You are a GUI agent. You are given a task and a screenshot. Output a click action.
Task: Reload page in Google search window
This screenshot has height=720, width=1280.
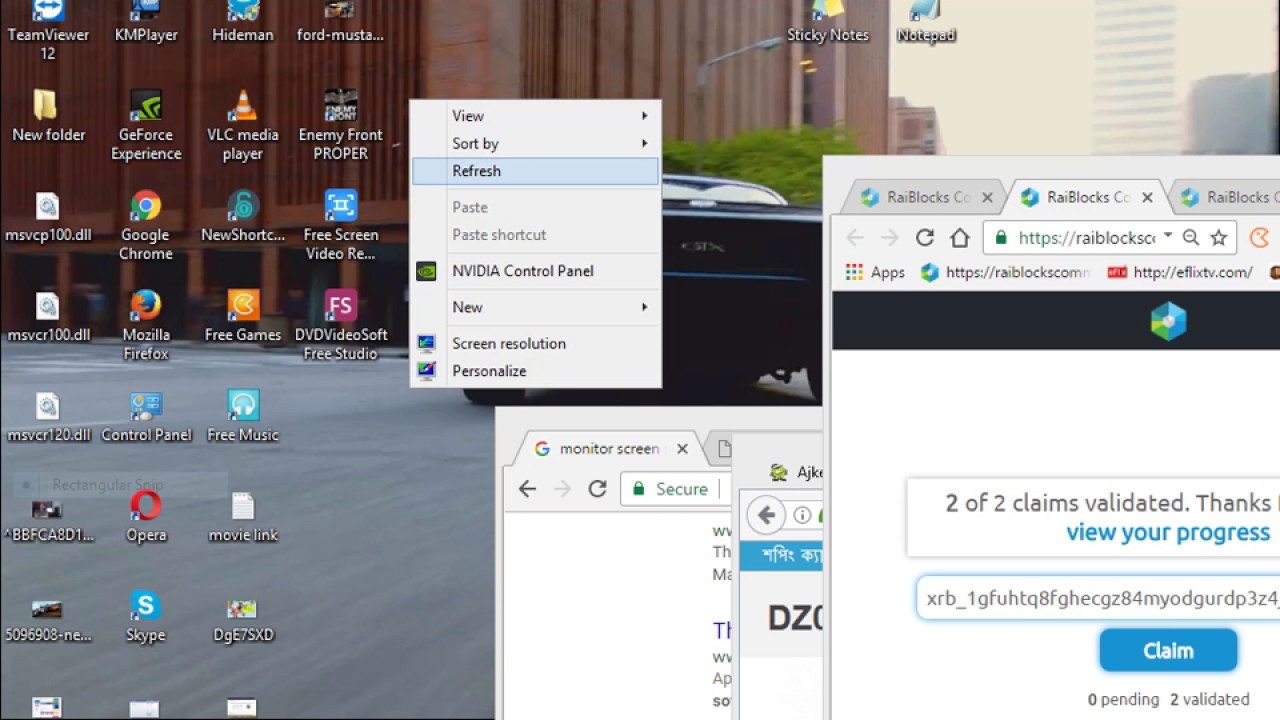[597, 489]
